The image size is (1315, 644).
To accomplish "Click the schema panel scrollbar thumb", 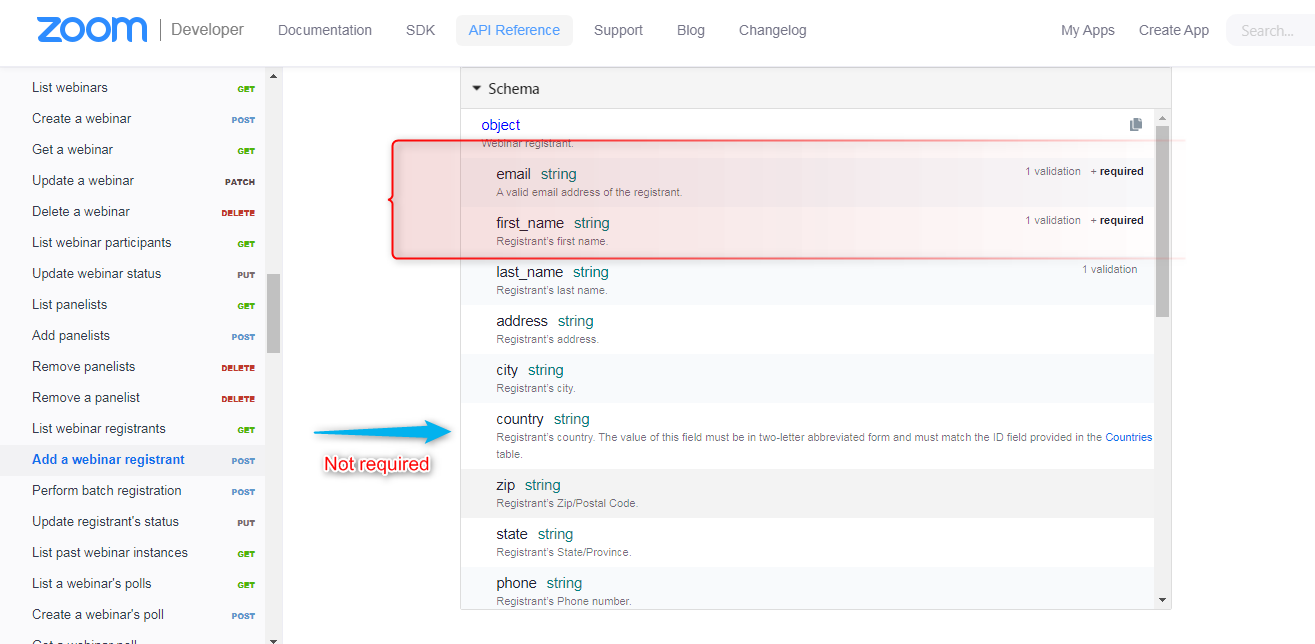I will point(1162,221).
